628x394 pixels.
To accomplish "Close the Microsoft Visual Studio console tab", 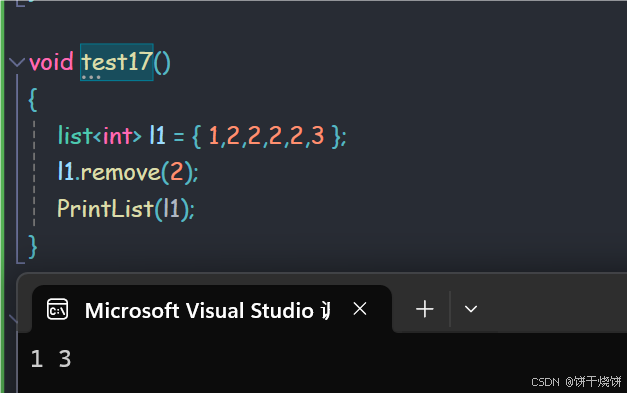I will 360,309.
